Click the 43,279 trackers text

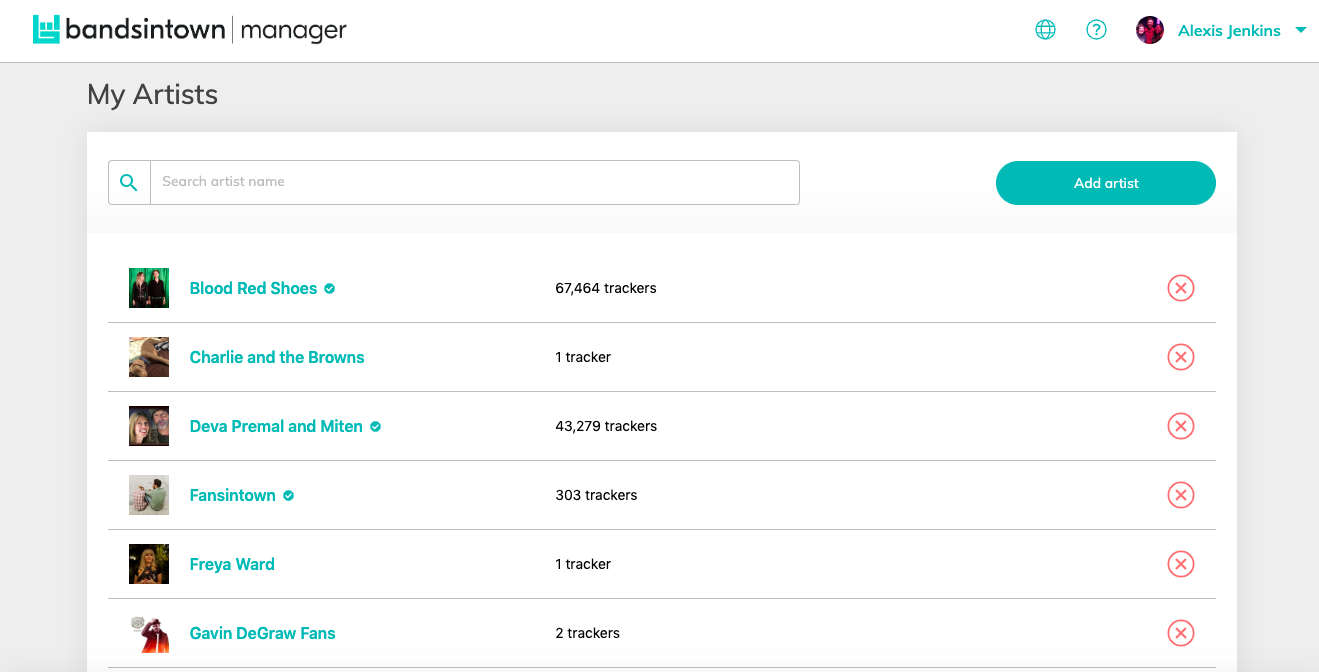606,426
